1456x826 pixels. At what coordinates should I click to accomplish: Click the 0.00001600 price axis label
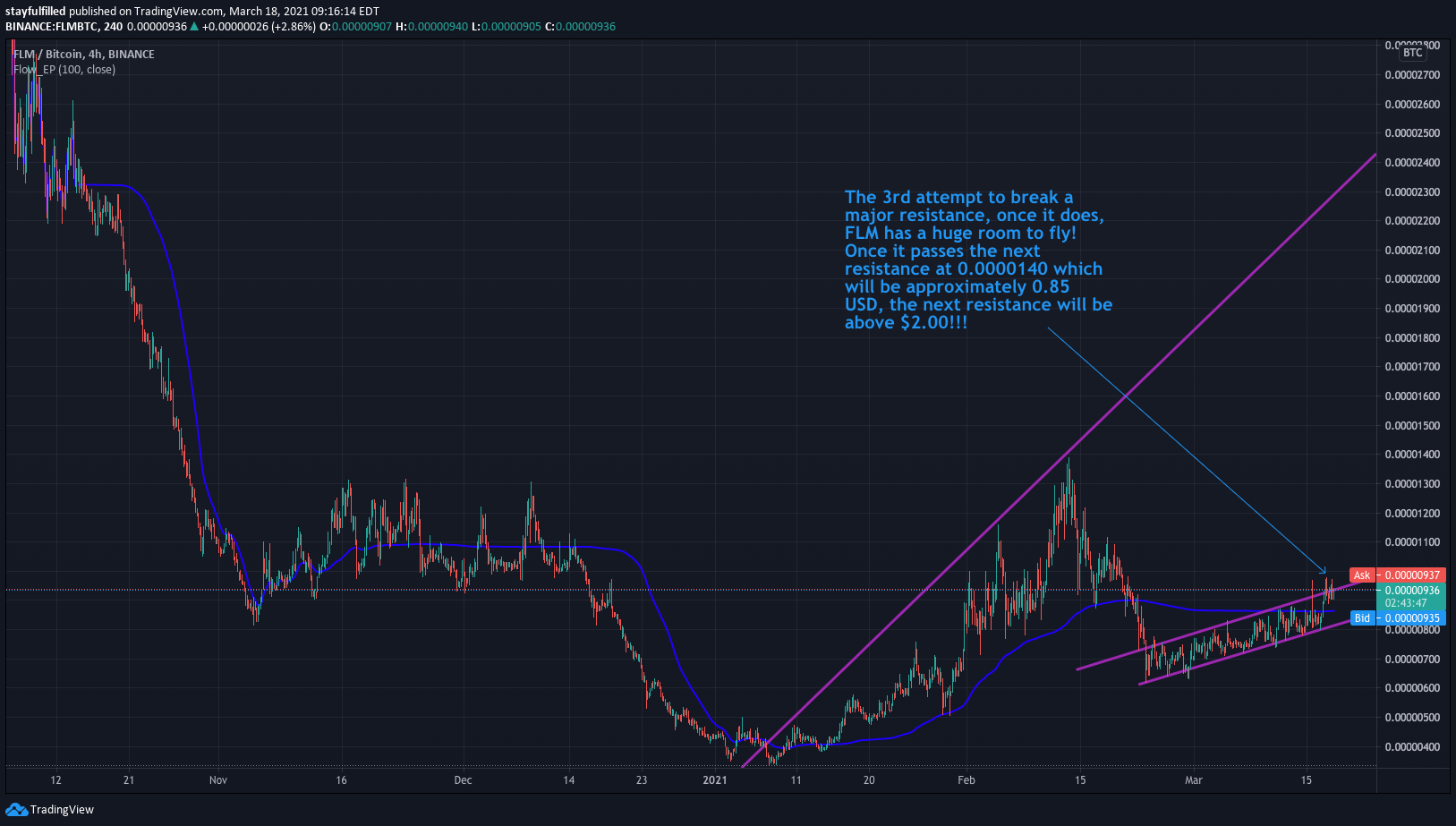1412,396
